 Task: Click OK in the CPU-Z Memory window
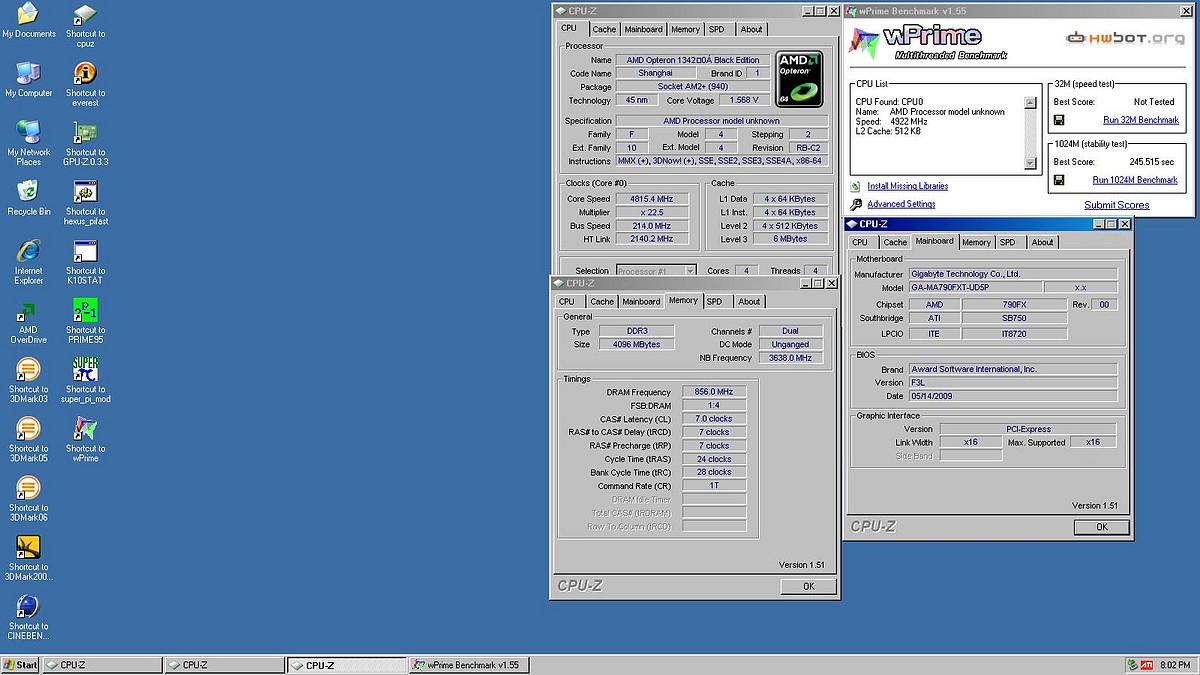click(809, 587)
